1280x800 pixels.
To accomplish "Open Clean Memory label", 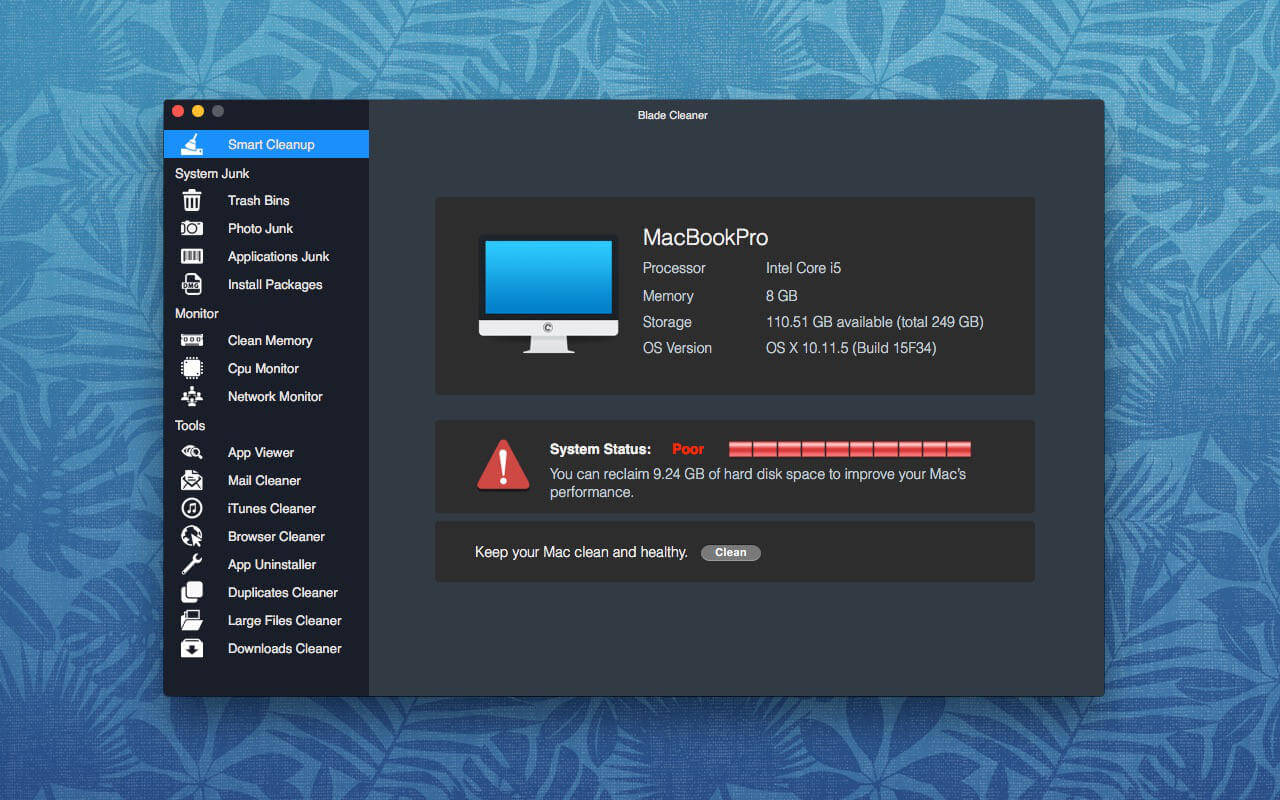I will click(270, 340).
